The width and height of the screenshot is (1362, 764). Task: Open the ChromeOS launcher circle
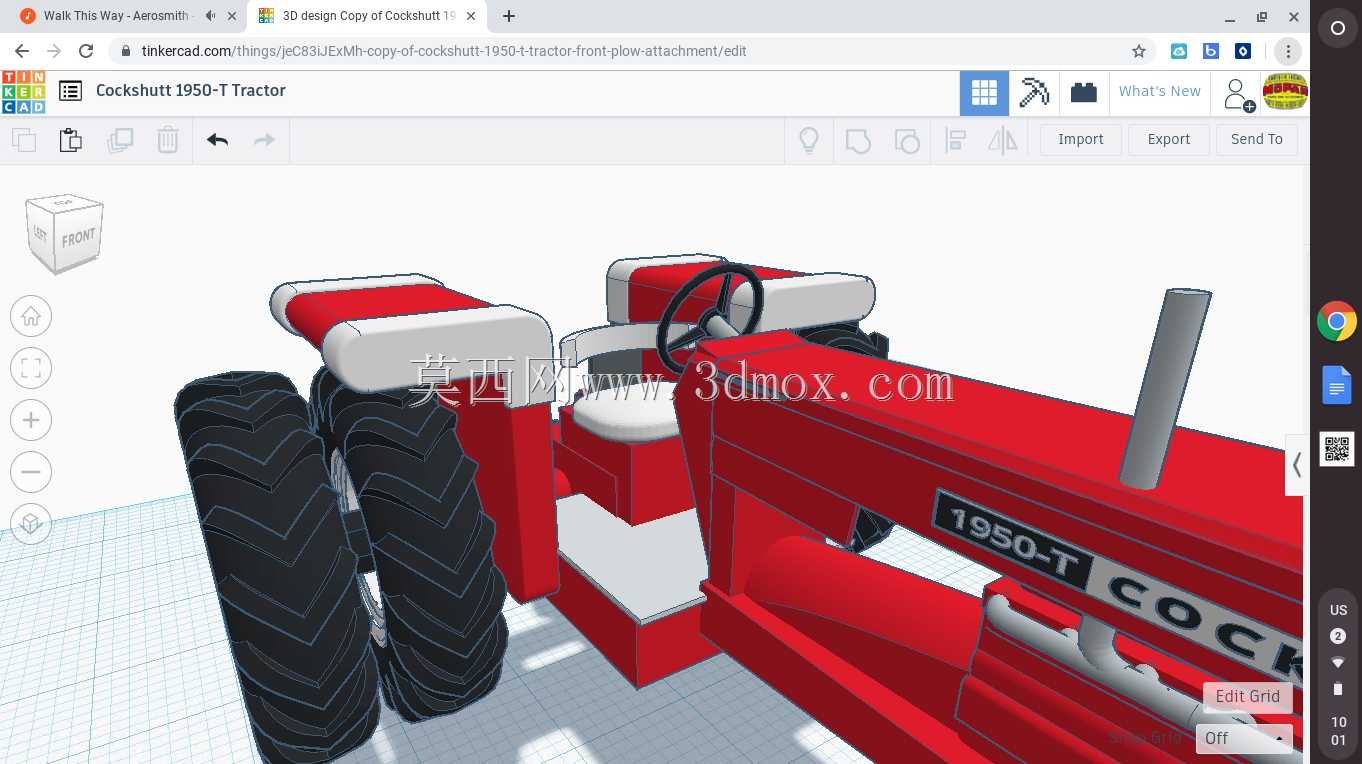tap(1337, 29)
